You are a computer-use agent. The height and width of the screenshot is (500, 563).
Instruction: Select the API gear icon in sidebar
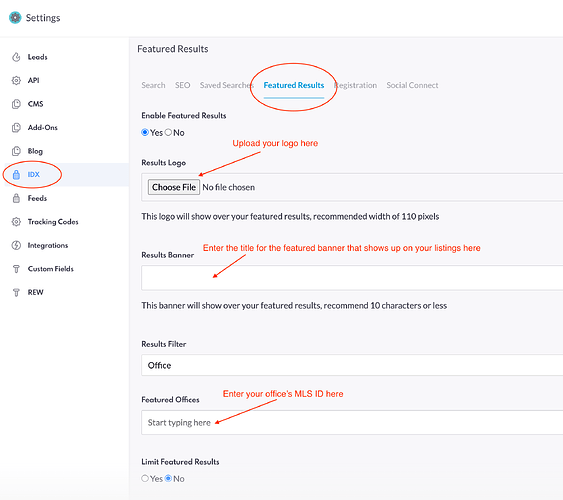click(16, 80)
